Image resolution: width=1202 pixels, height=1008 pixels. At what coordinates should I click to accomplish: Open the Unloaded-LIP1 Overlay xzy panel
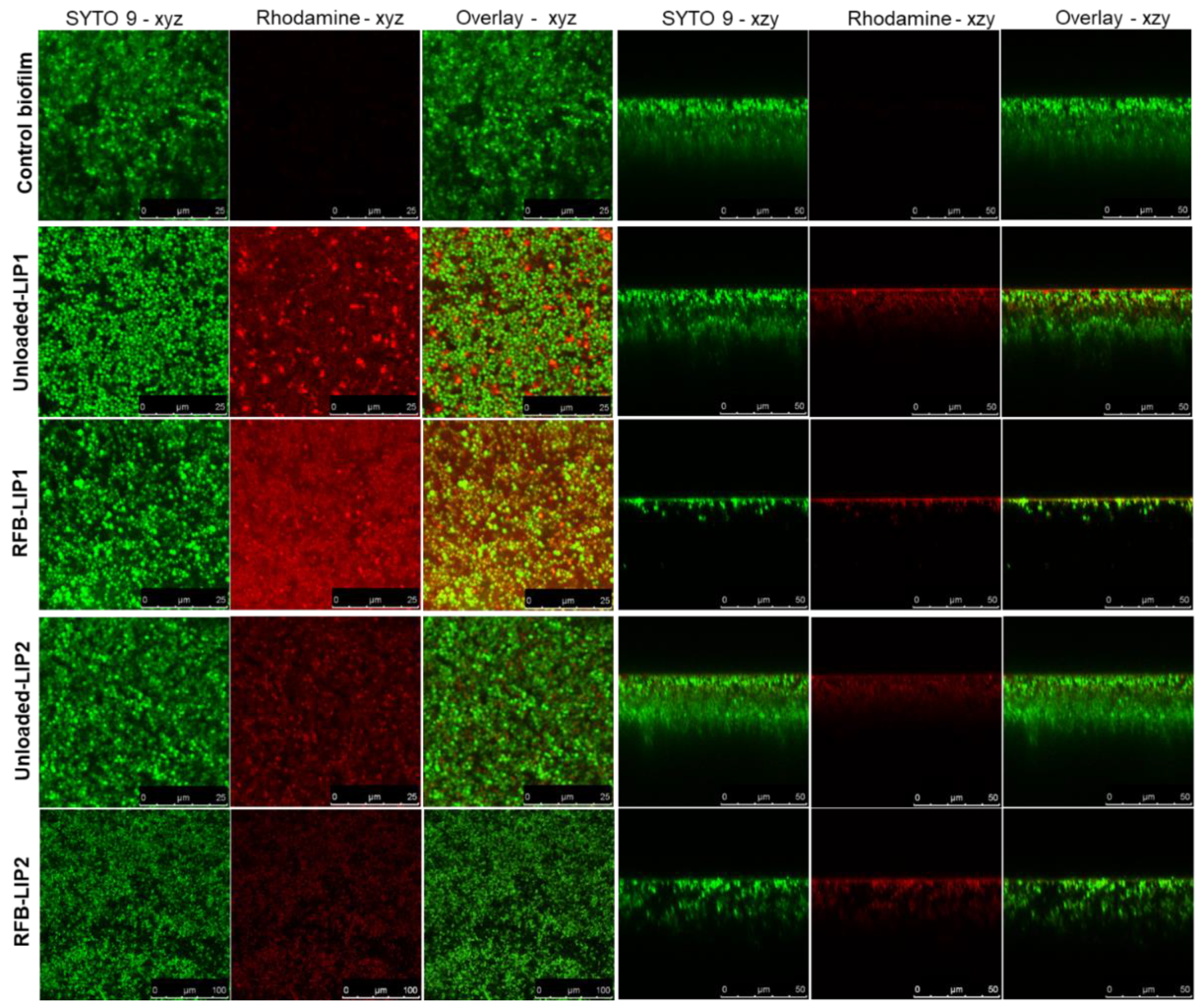click(x=1097, y=320)
